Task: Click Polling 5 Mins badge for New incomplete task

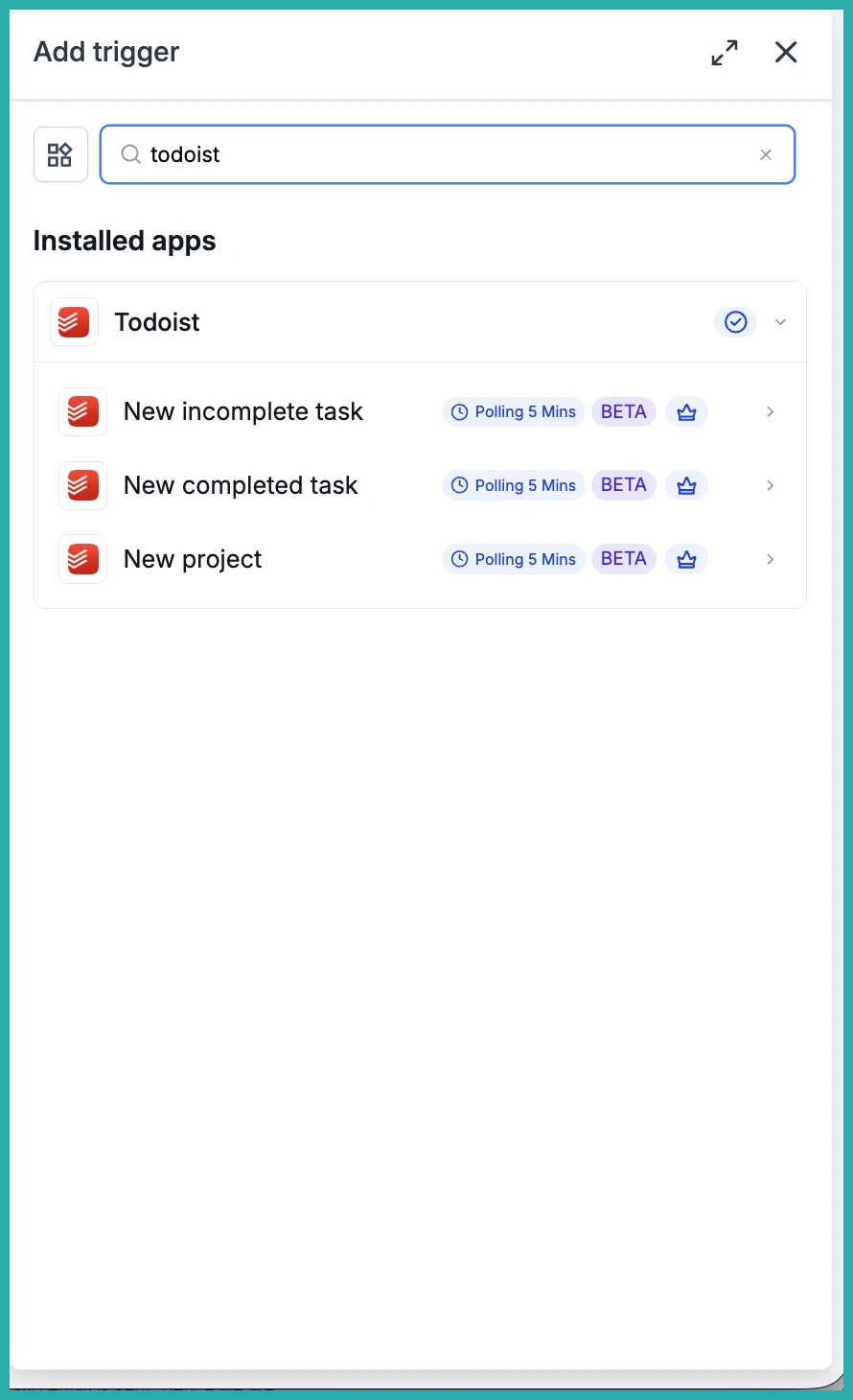Action: click(x=514, y=412)
